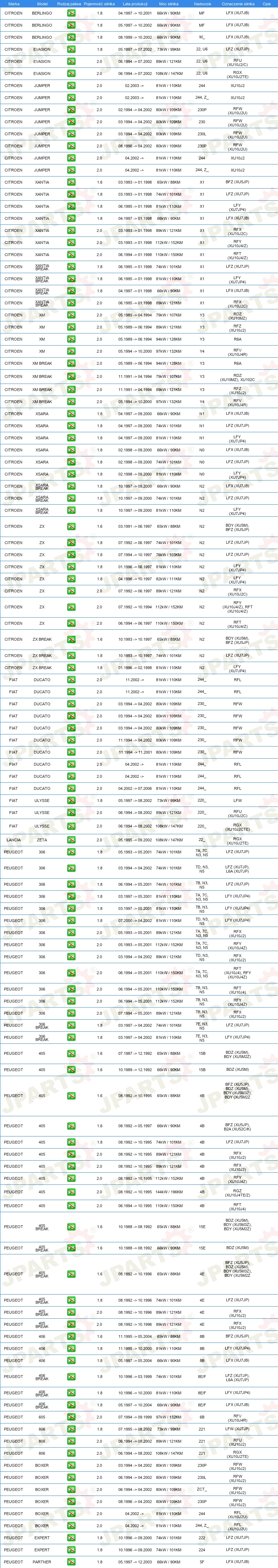Click fuel icon in Citroen Evasion 108kW row

pos(71,74)
